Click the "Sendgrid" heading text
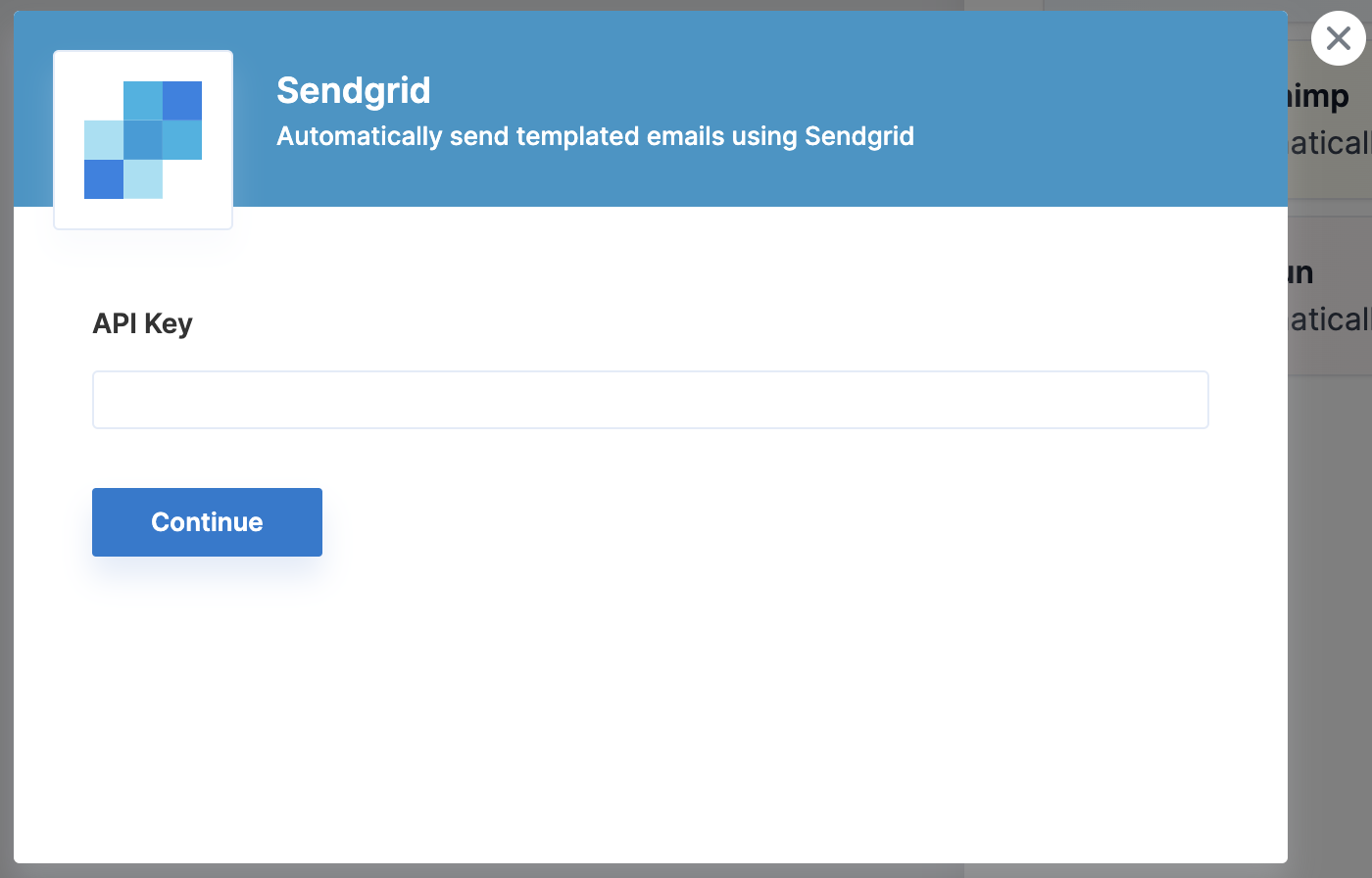Screen dimensions: 1372x878 click(354, 90)
